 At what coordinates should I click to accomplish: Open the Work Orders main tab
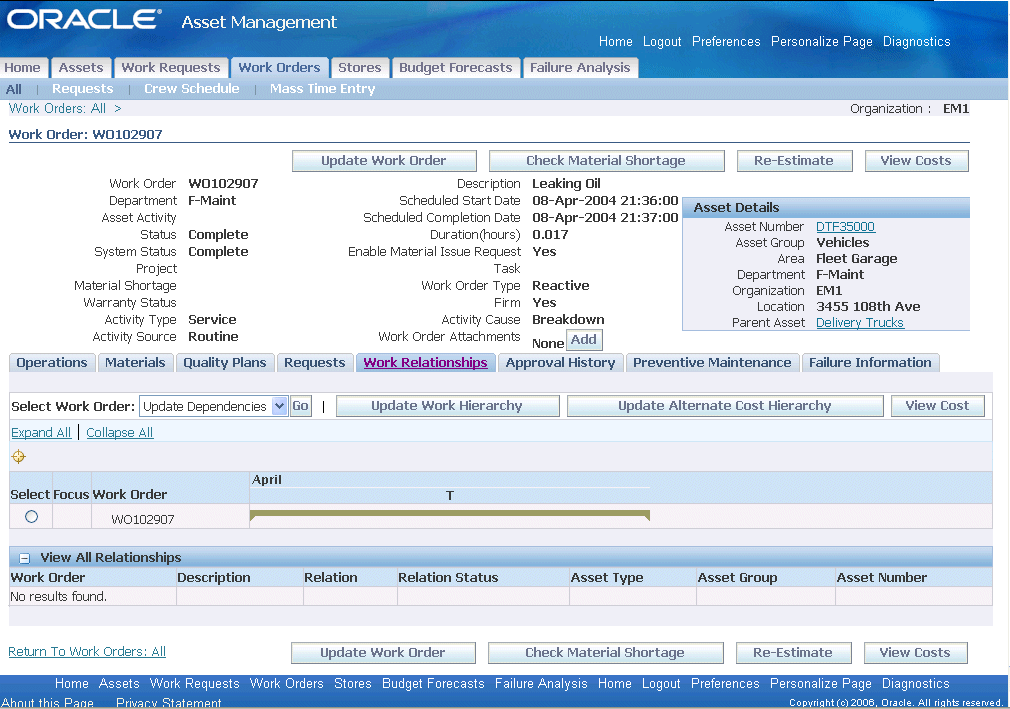pyautogui.click(x=279, y=68)
